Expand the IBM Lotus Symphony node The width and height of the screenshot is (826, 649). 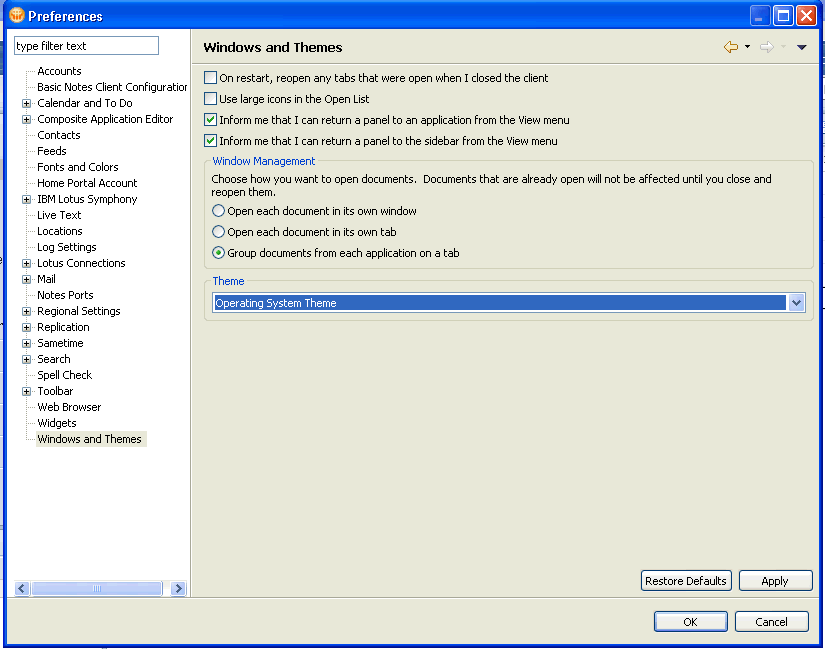(27, 199)
